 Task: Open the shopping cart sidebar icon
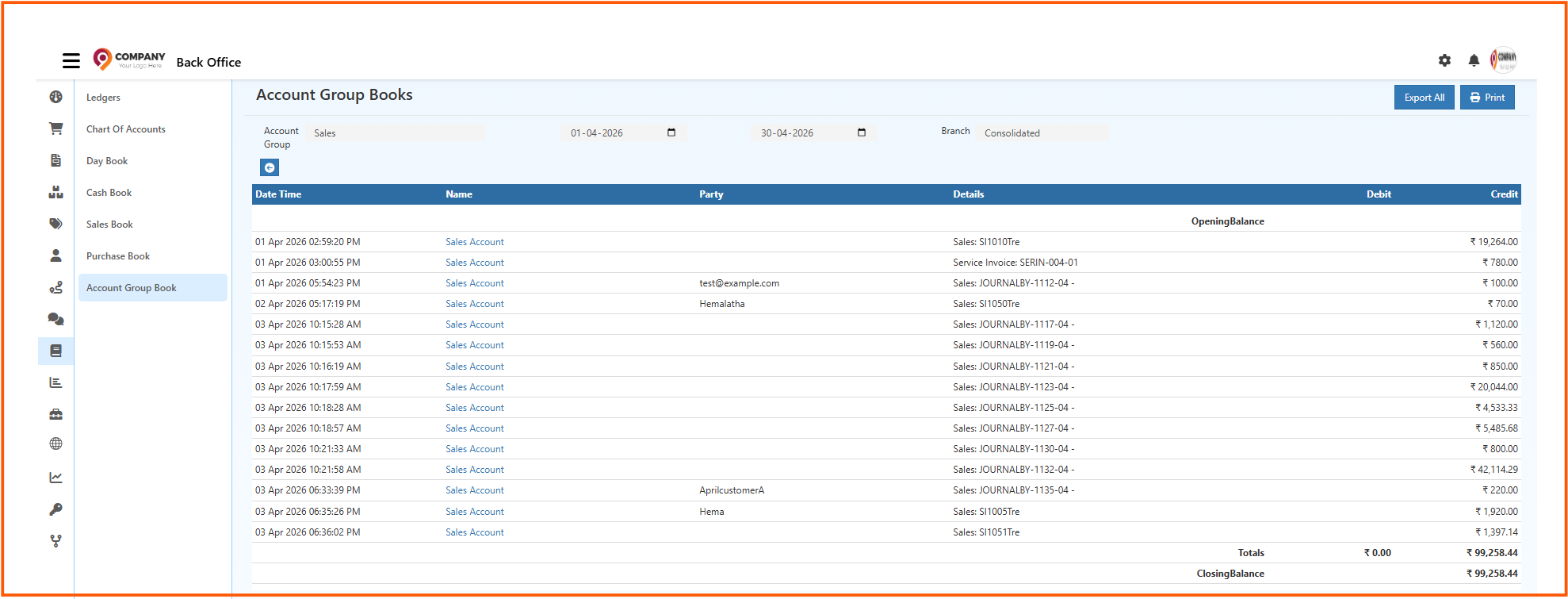(x=55, y=129)
